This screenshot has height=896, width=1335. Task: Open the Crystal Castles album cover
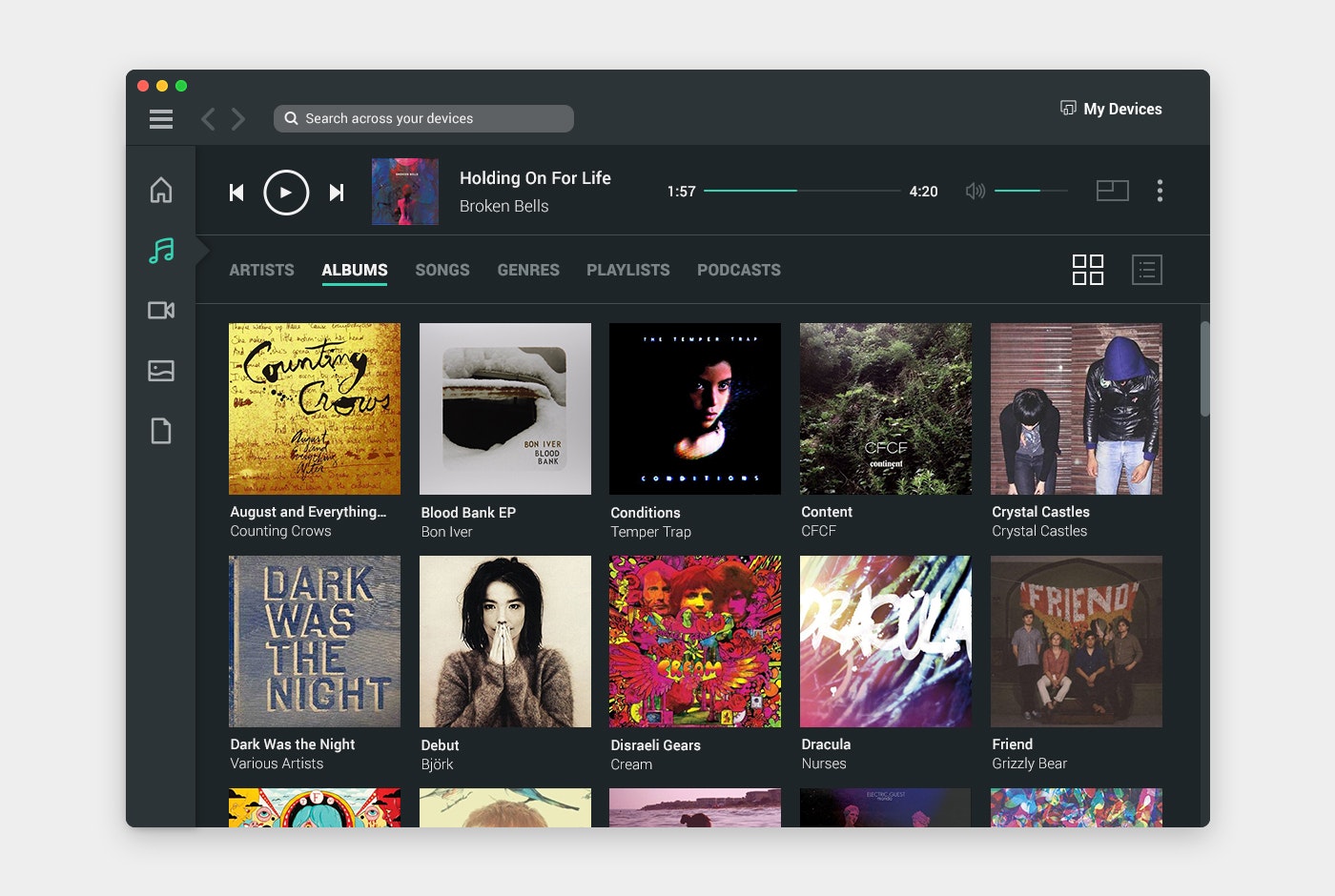click(1077, 409)
